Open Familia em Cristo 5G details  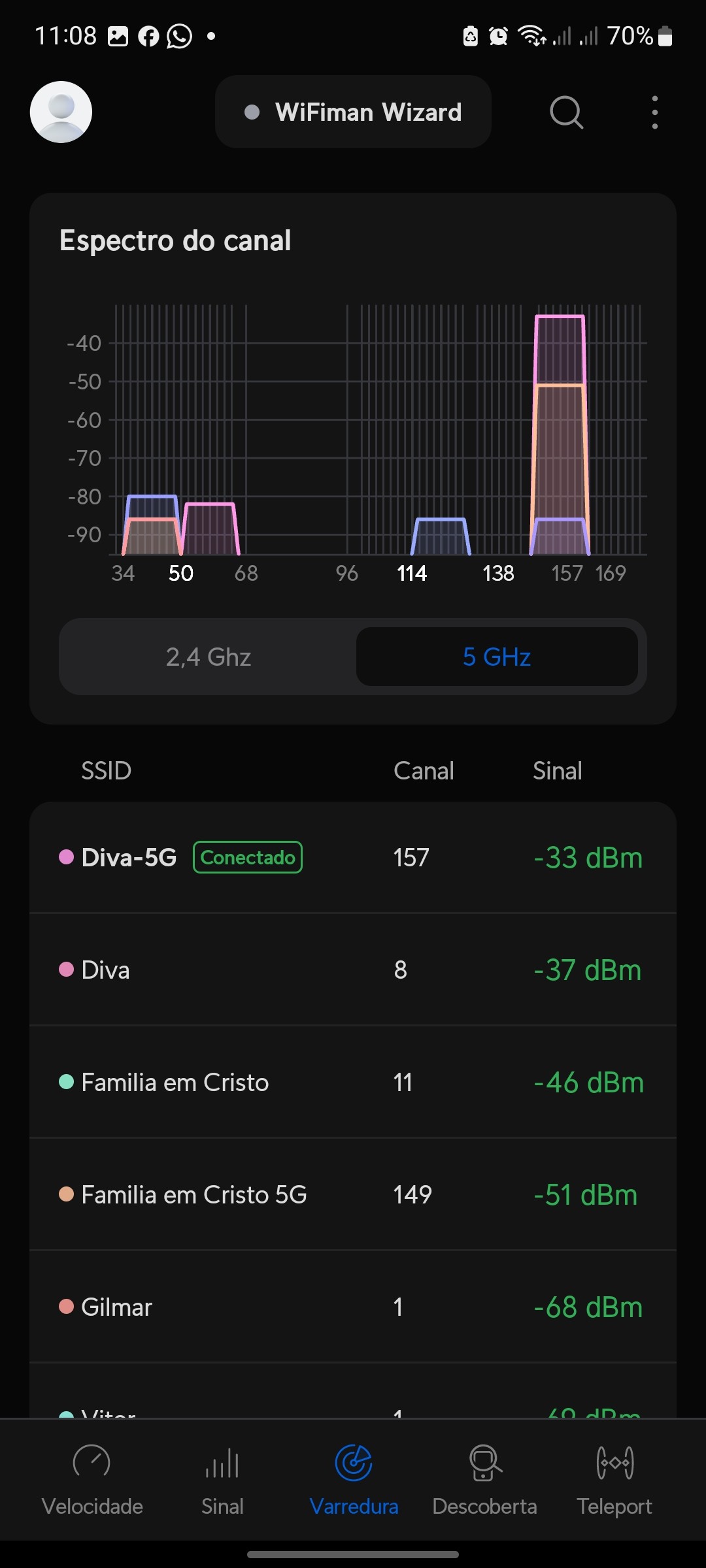(x=353, y=1194)
